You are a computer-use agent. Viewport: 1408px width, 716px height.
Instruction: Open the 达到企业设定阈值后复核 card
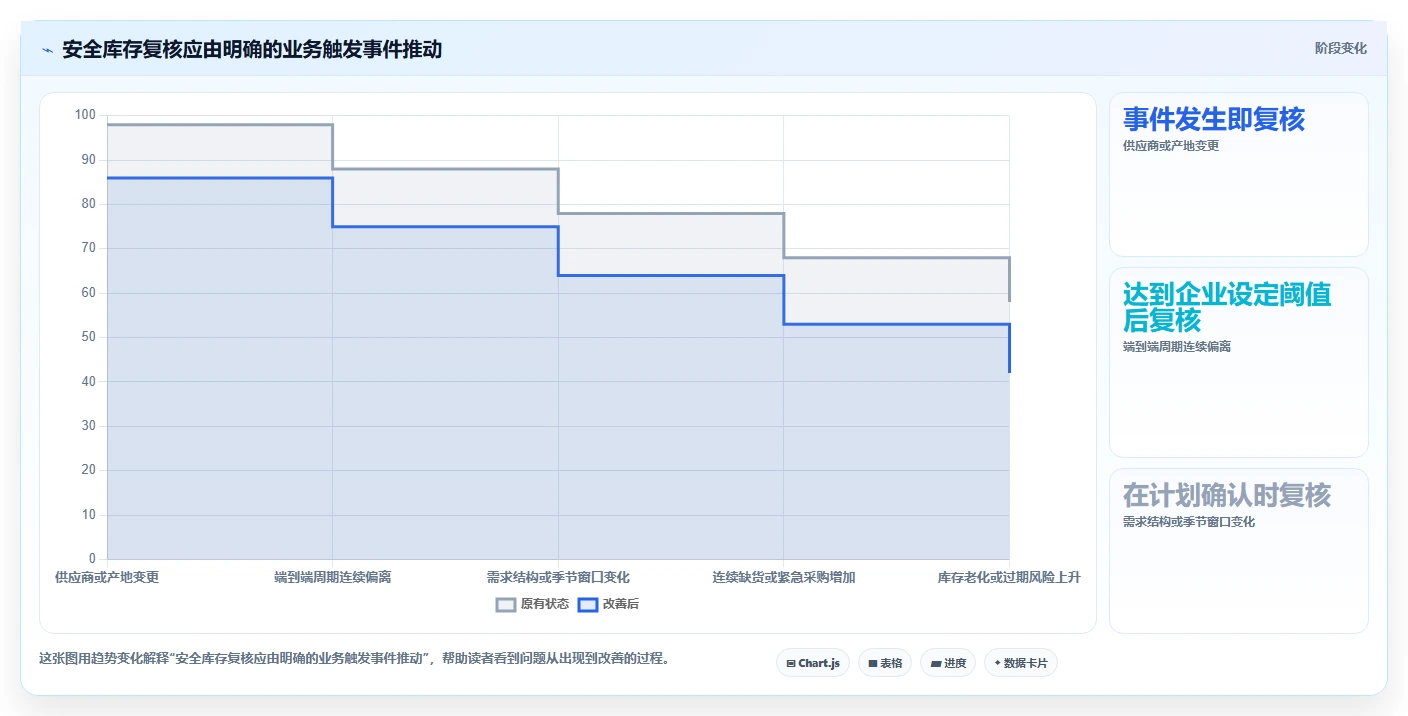[x=1239, y=362]
